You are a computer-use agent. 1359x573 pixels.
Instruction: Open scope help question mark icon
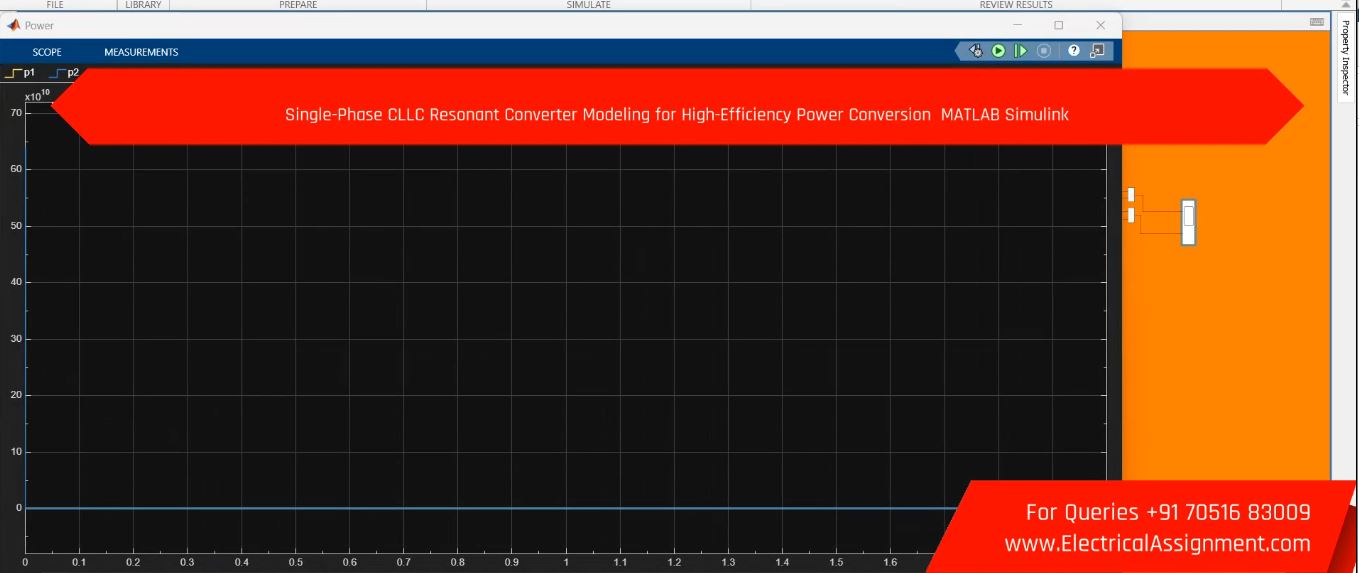point(1074,51)
